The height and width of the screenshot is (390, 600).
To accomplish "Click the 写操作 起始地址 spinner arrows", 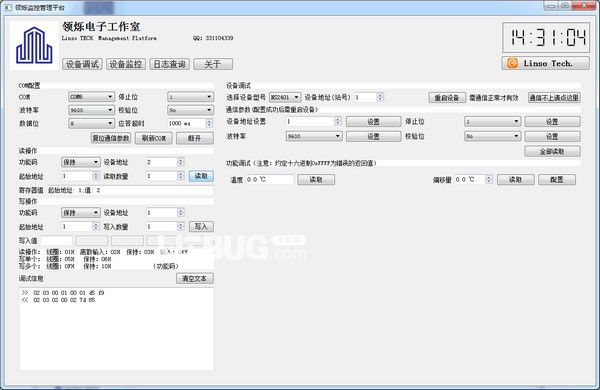I will (x=96, y=227).
